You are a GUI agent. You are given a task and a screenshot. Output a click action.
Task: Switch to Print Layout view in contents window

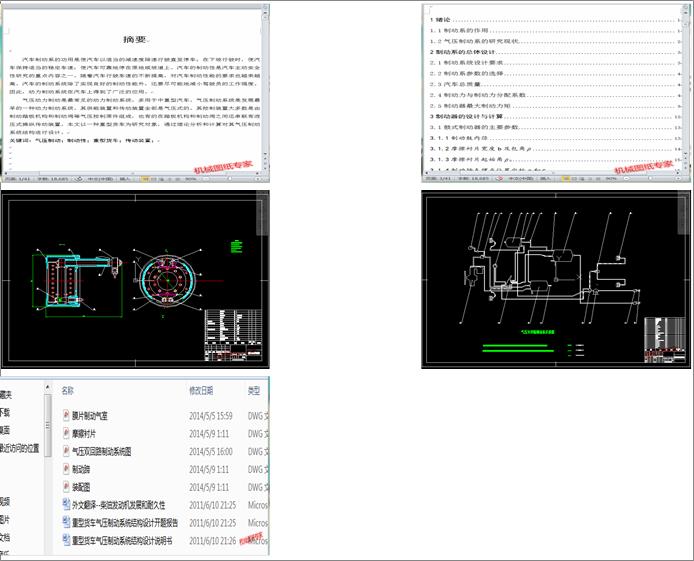[x=566, y=179]
